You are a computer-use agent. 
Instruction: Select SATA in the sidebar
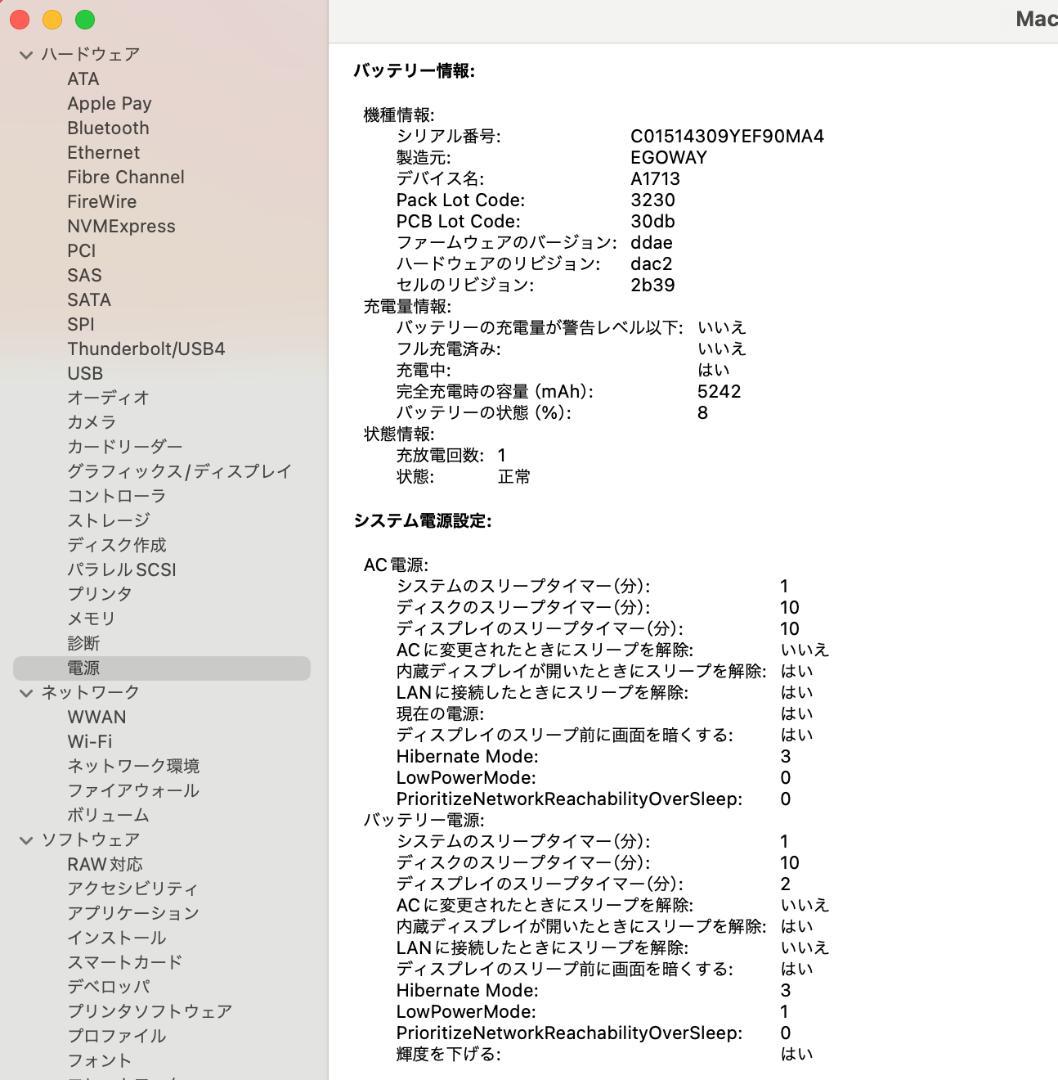click(89, 300)
